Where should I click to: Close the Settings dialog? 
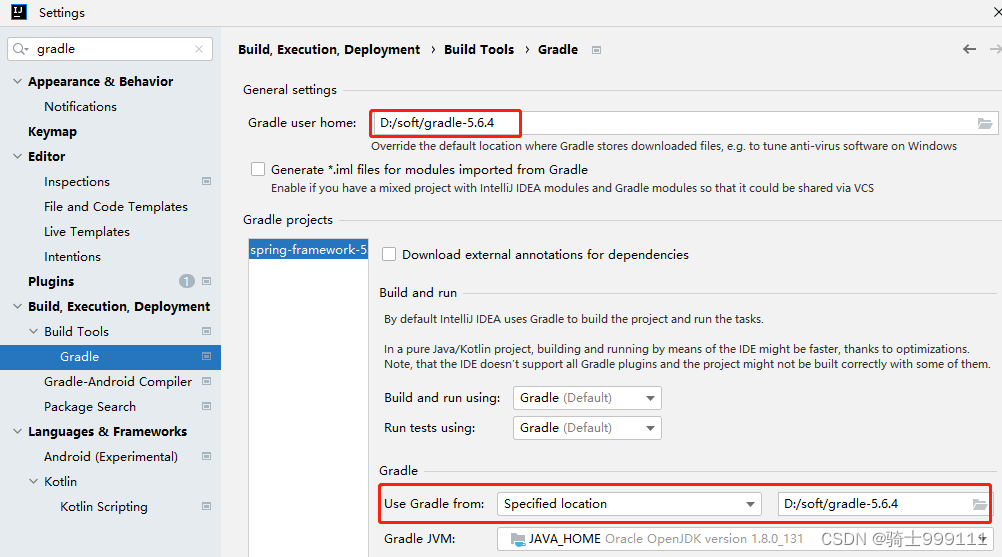point(998,12)
